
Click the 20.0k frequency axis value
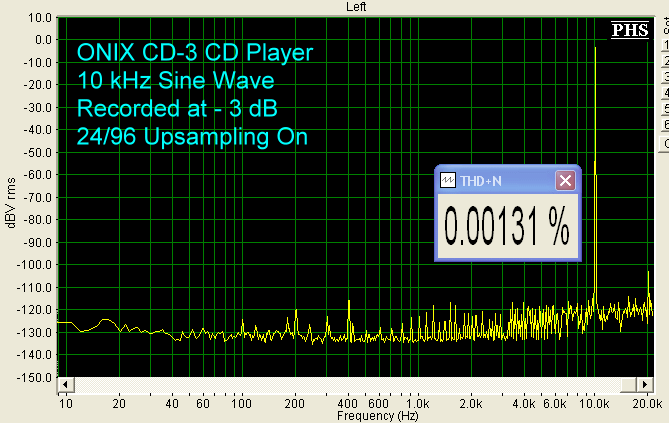tap(647, 403)
